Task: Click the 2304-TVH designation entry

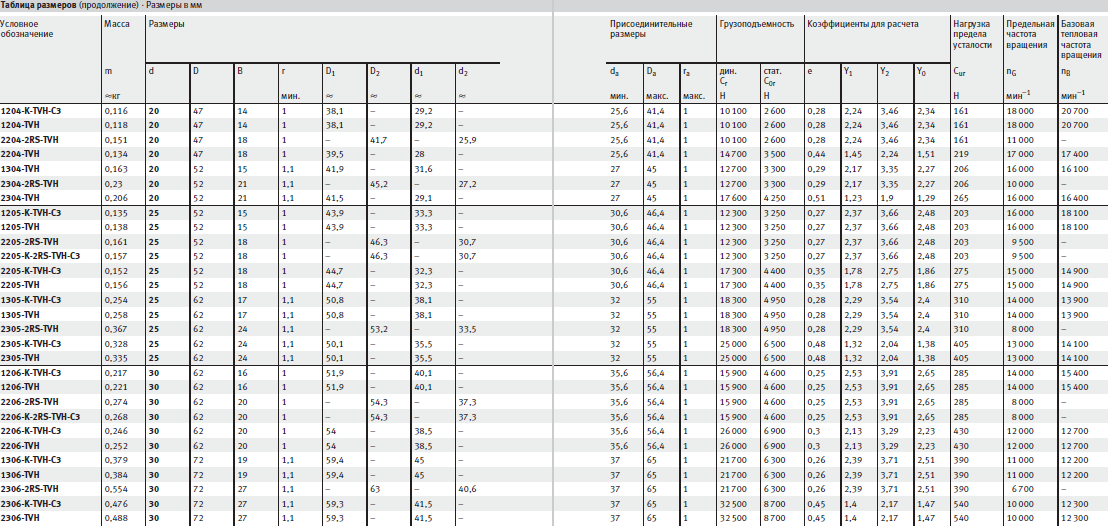Action: pyautogui.click(x=18, y=197)
